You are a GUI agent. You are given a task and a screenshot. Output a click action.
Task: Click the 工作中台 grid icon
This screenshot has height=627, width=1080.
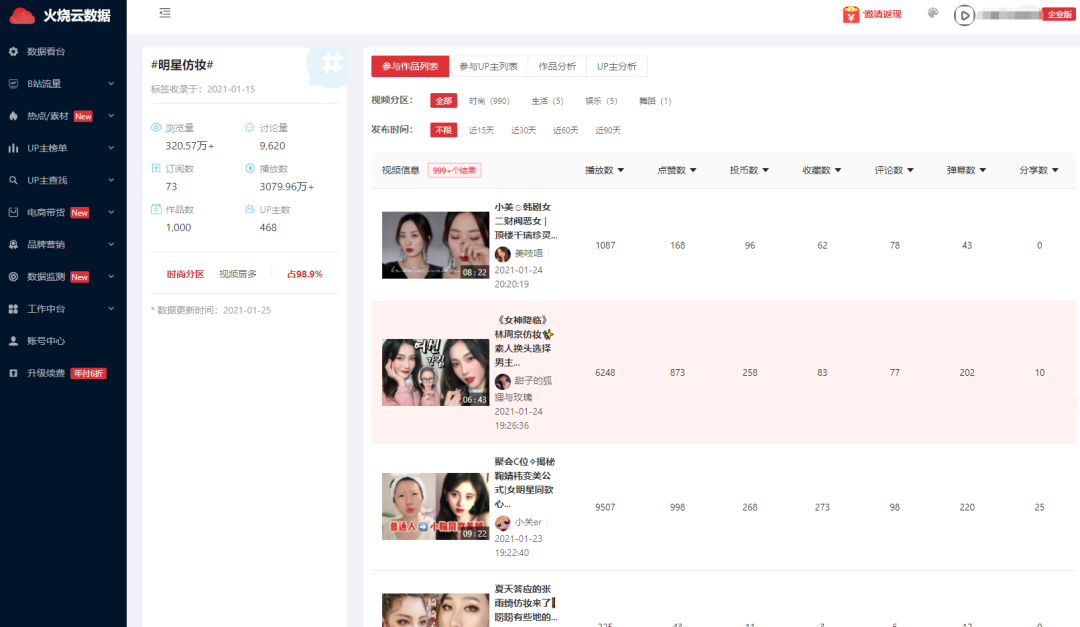click(13, 309)
